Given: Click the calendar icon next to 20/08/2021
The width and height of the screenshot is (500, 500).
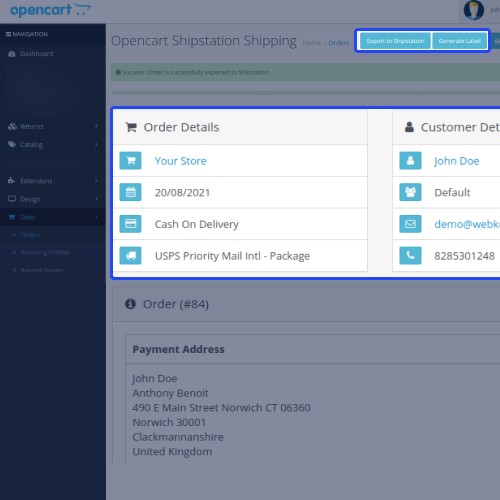Looking at the screenshot, I should click(130, 192).
